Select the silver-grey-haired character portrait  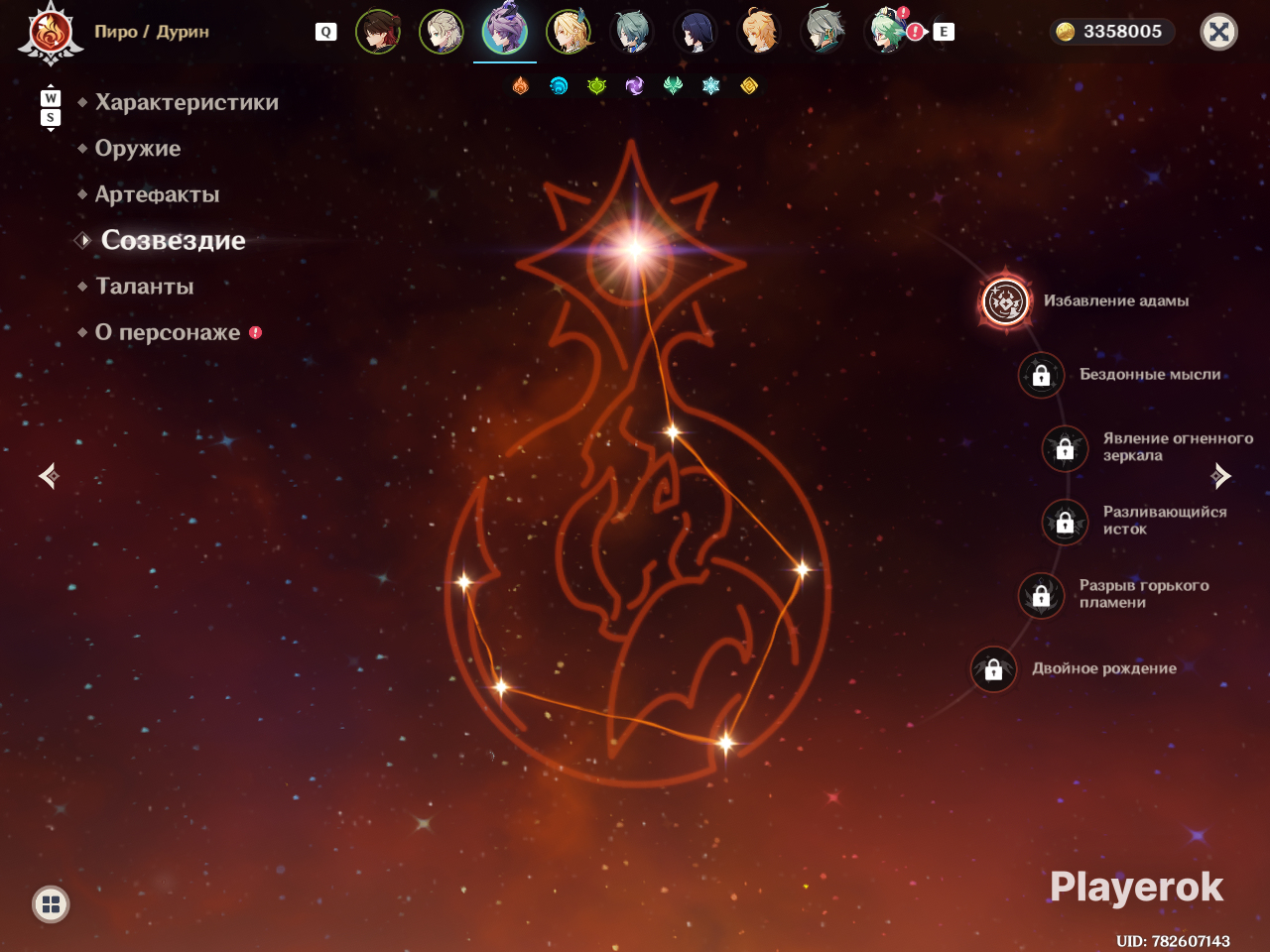(x=823, y=32)
